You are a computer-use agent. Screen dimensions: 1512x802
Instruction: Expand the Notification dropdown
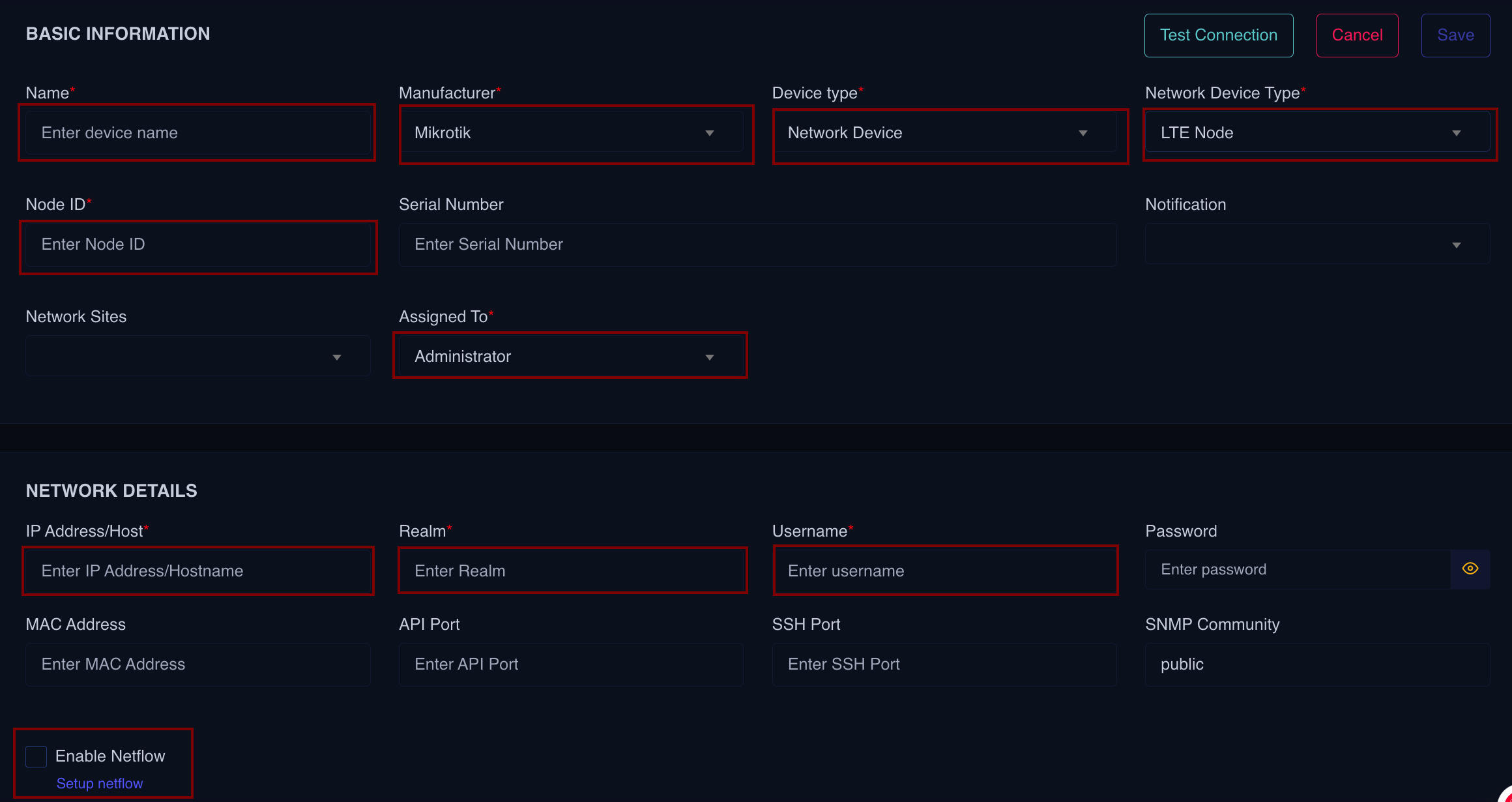1316,245
